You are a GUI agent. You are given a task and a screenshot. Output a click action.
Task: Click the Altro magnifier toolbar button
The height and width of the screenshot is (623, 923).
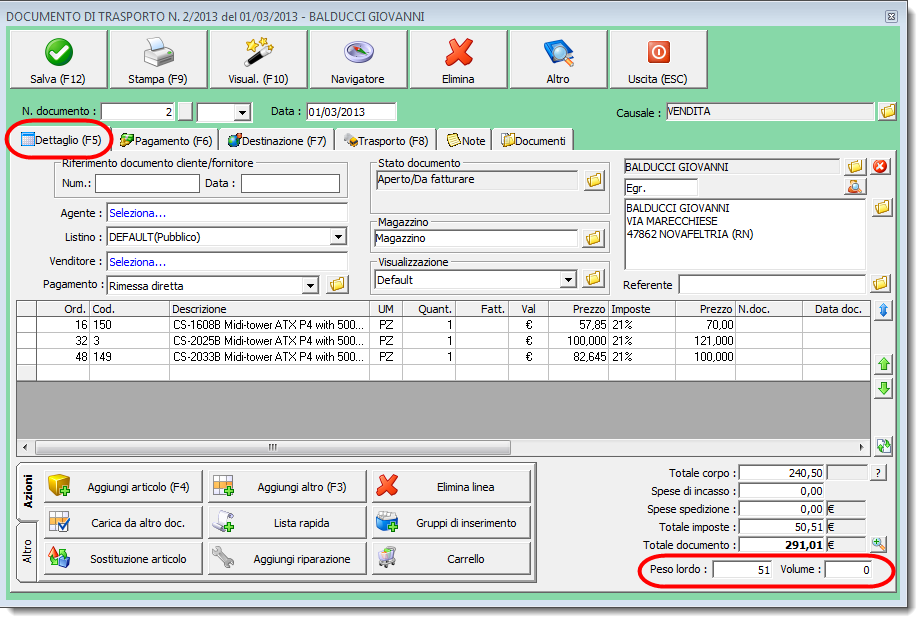point(558,59)
